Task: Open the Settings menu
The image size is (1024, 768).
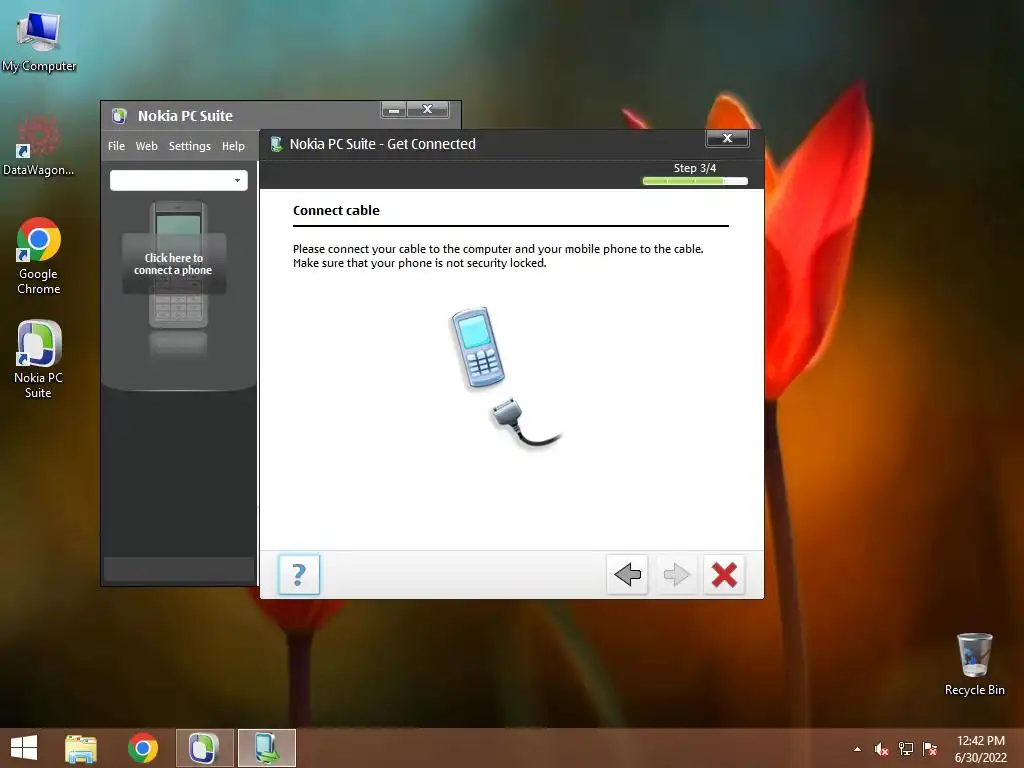Action: [x=189, y=146]
